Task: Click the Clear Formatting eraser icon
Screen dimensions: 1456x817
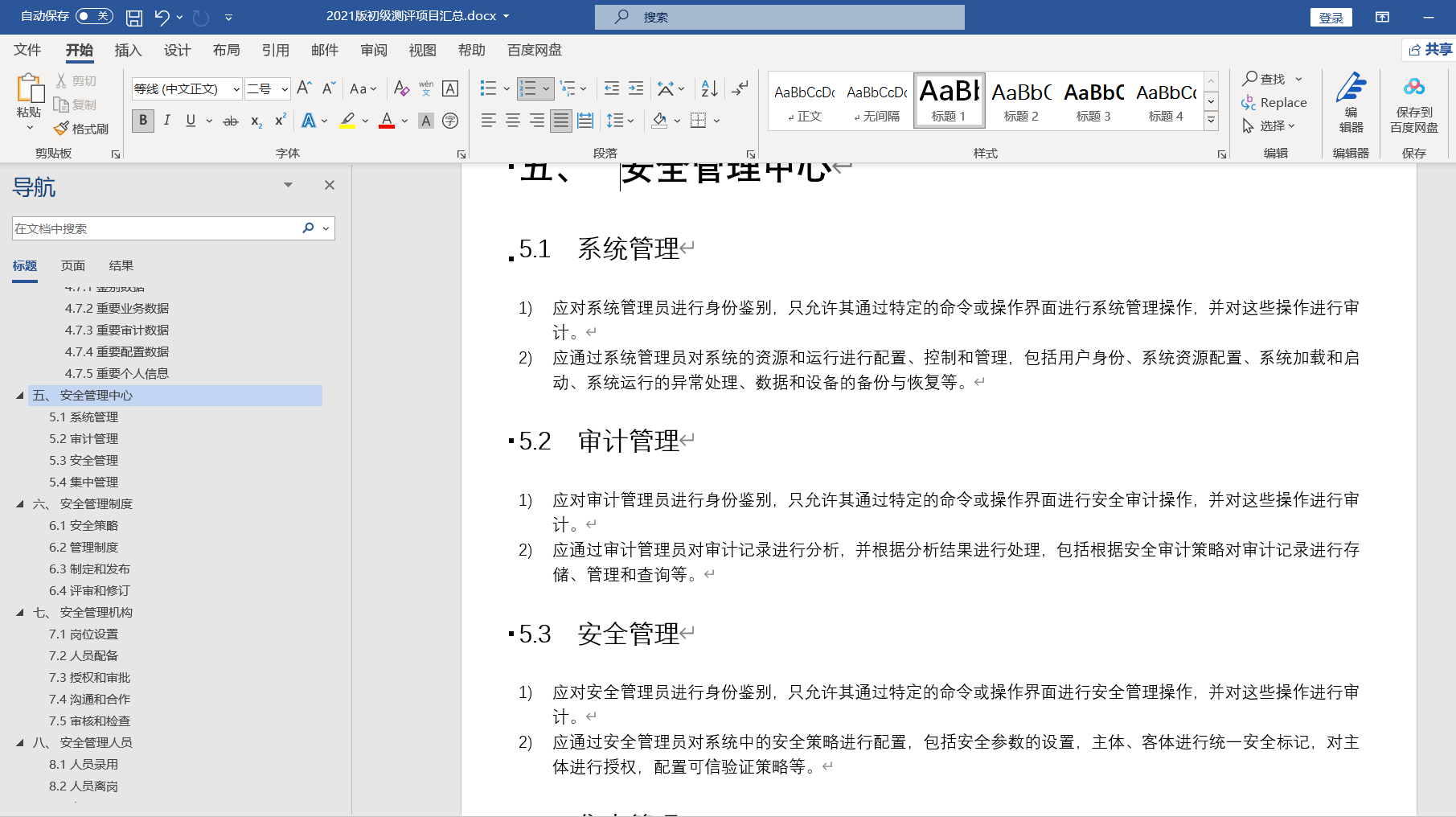Action: tap(401, 88)
